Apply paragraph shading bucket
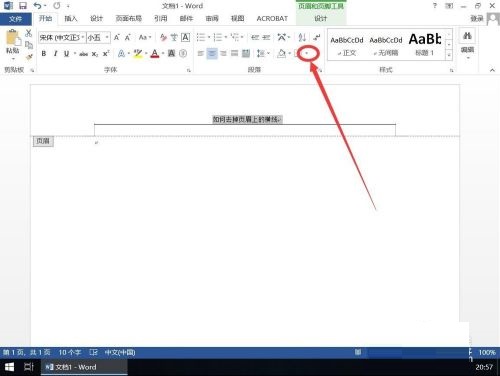The height and width of the screenshot is (376, 500). coord(281,53)
